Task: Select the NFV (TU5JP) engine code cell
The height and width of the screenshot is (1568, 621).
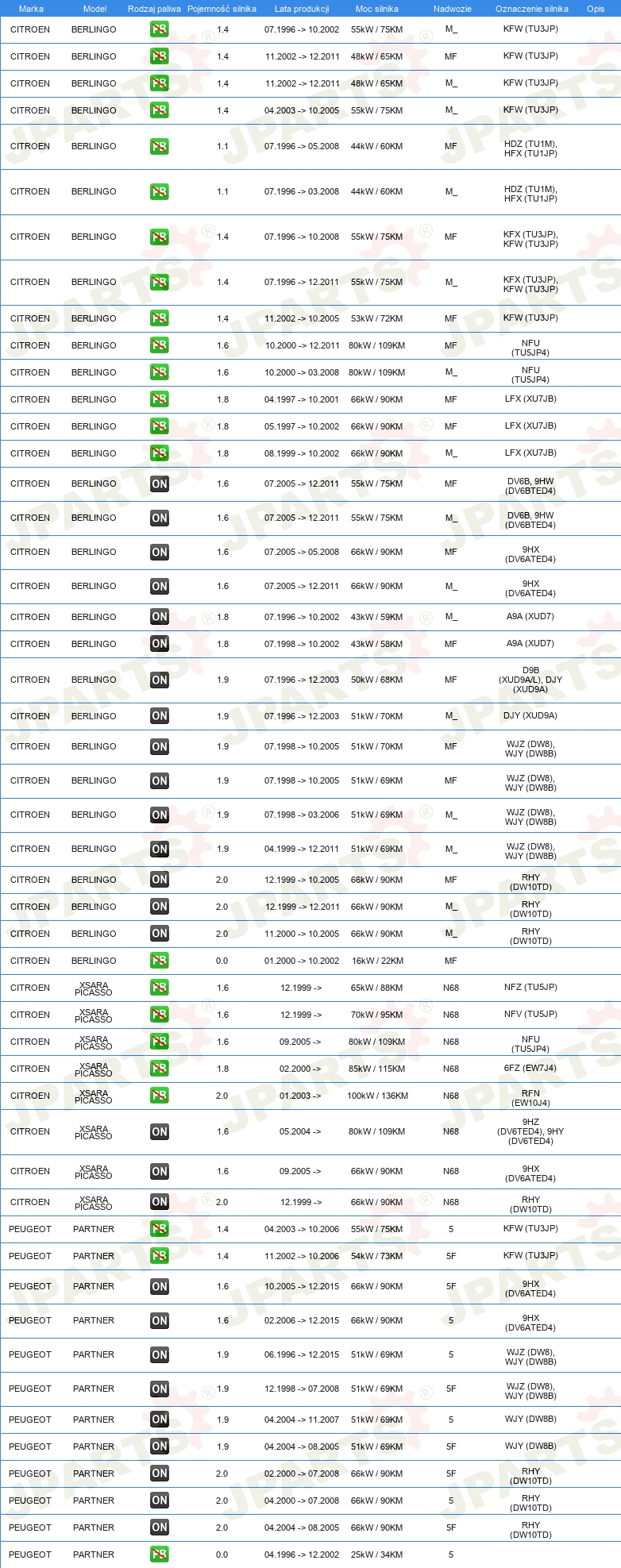Action: coord(530,1015)
